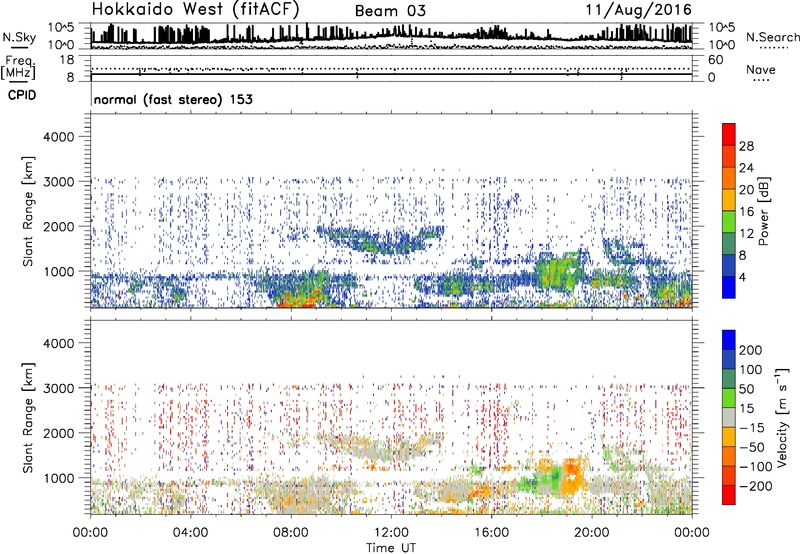
Task: Pick the Velocity colorbar segment between 100 and 200
Action: (729, 359)
